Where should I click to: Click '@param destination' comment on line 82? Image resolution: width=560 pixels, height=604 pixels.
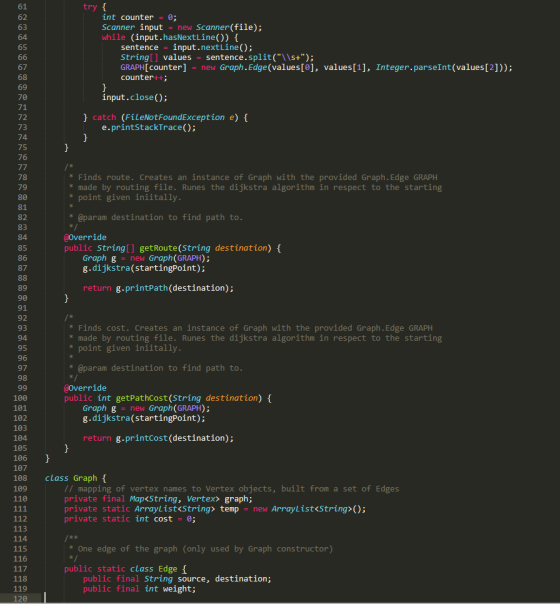(123, 218)
